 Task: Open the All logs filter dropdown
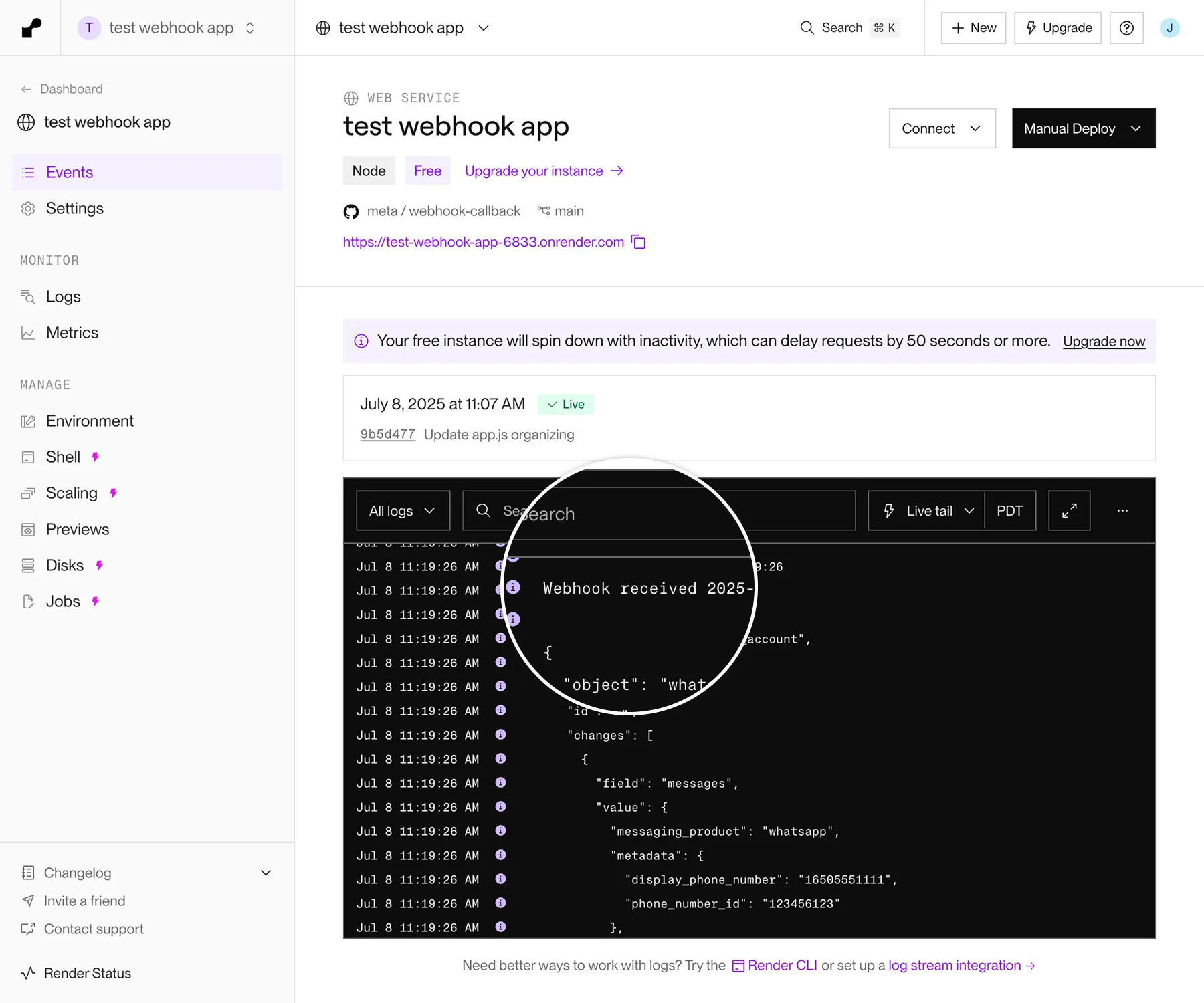[x=403, y=511]
